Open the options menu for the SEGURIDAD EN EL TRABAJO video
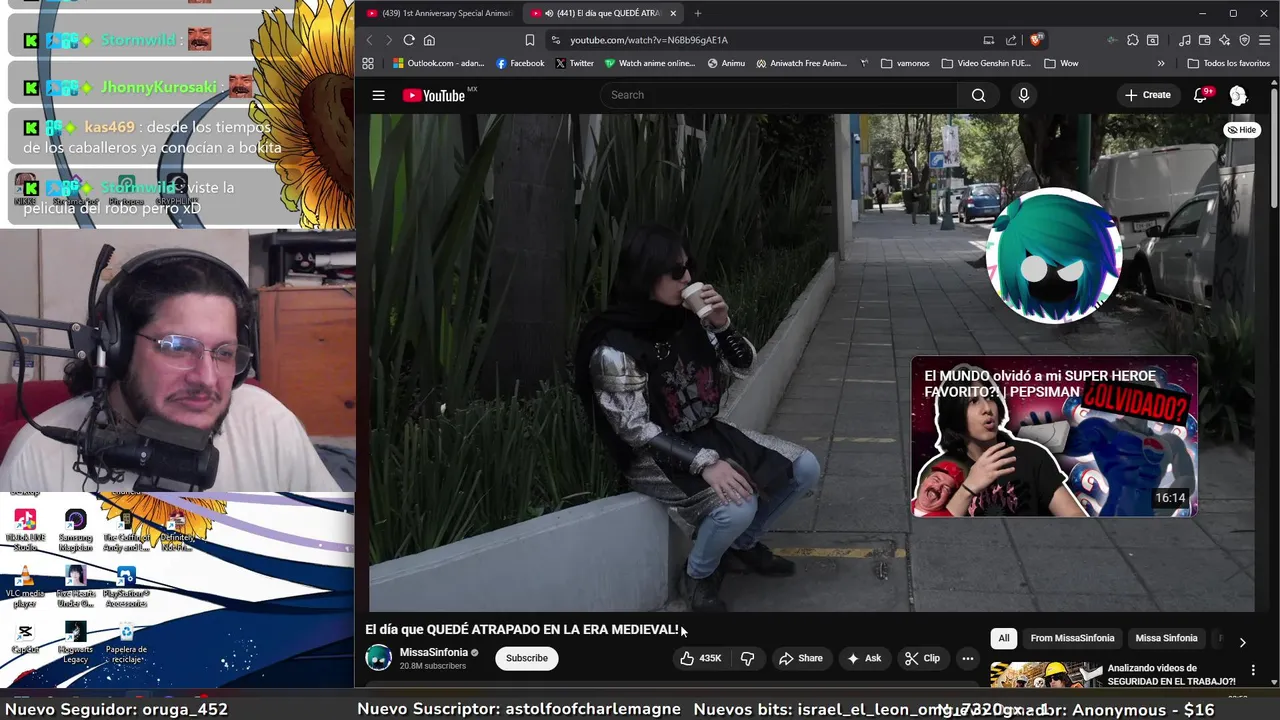 [x=1252, y=670]
